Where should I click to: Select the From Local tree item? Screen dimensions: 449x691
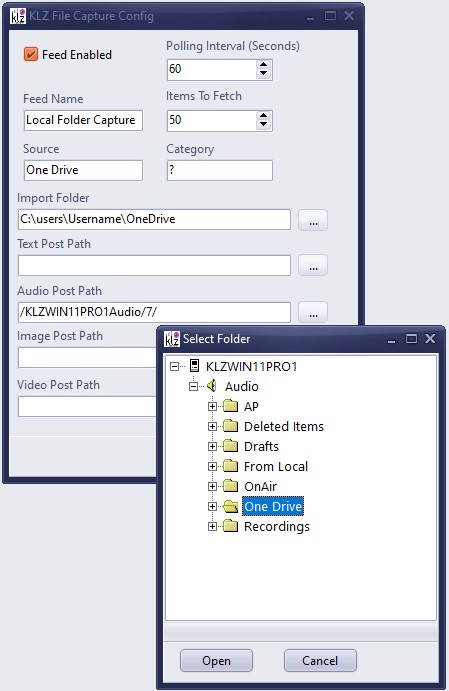(276, 466)
